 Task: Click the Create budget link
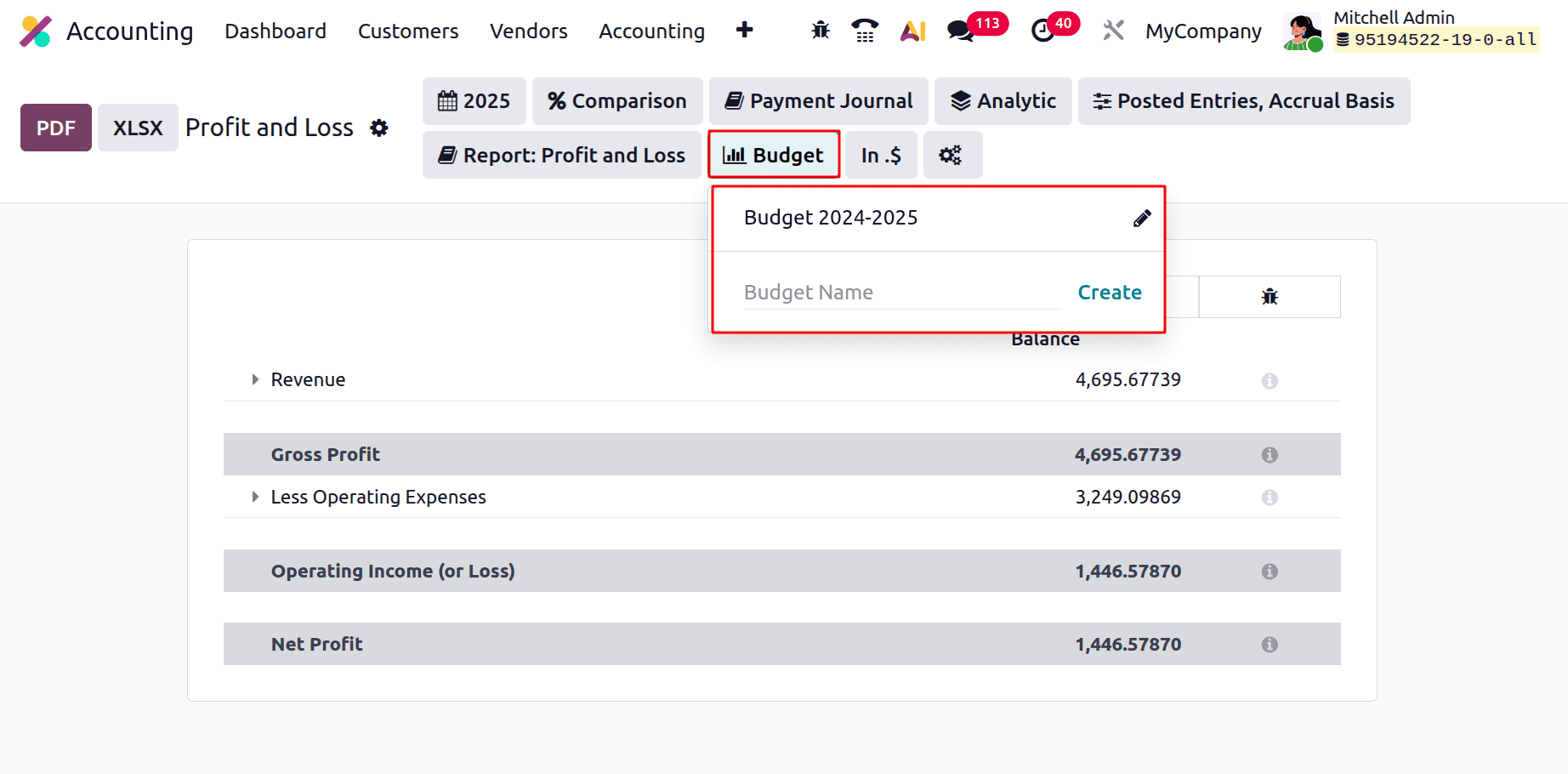pyautogui.click(x=1110, y=292)
